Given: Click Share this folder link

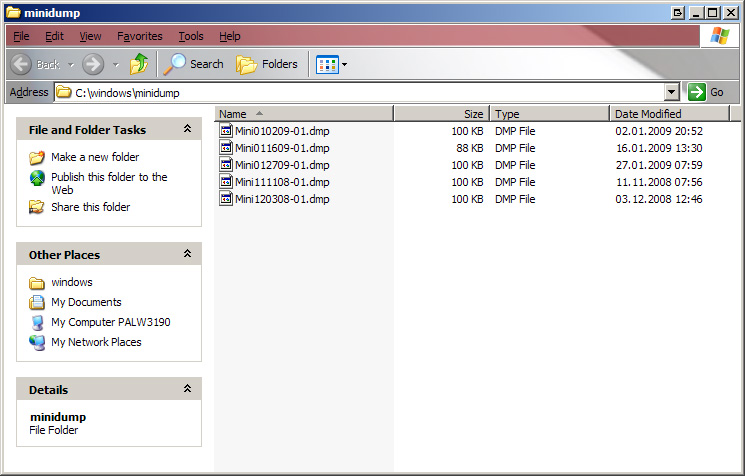Looking at the screenshot, I should 90,207.
